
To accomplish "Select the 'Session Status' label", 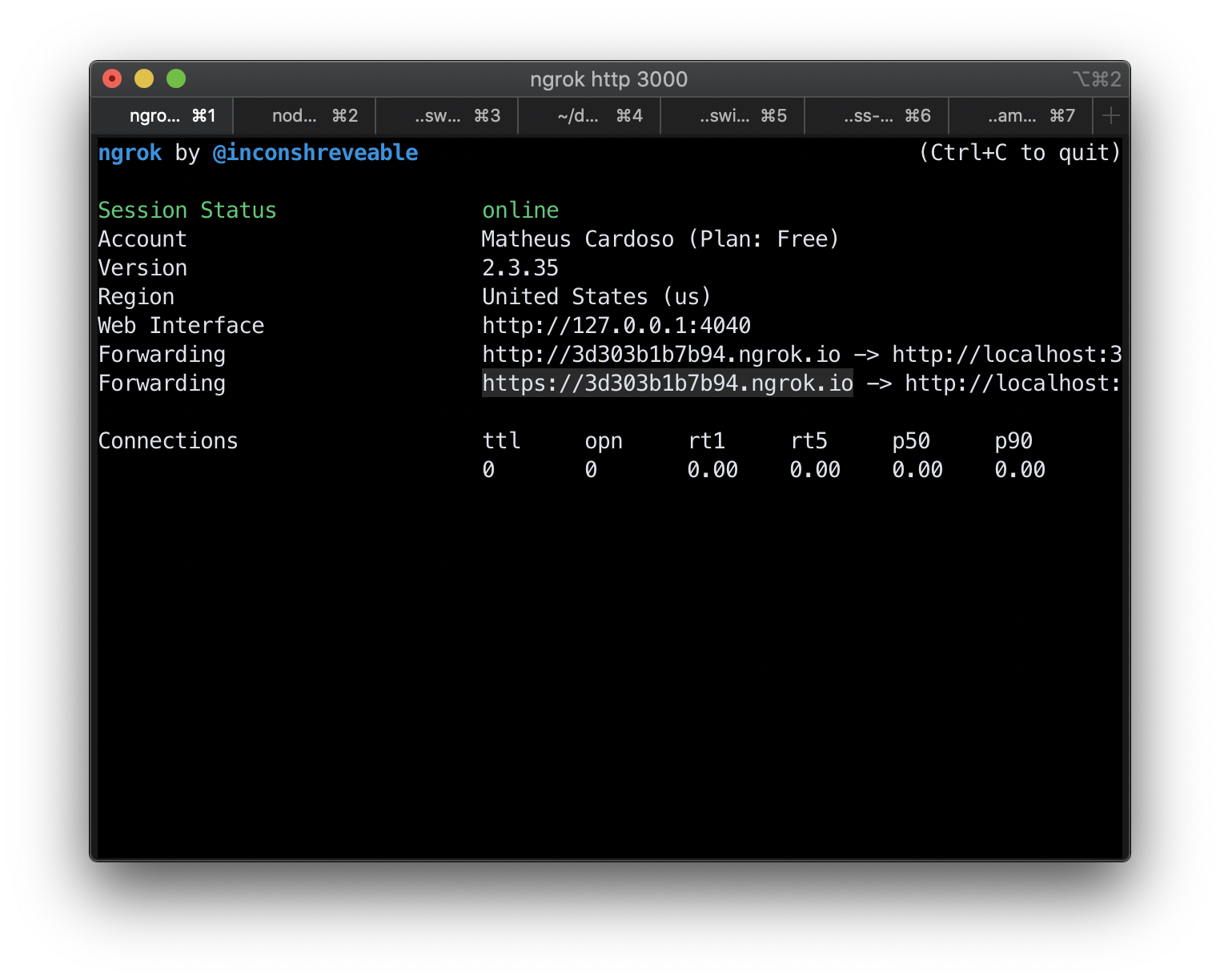I will pyautogui.click(x=187, y=211).
